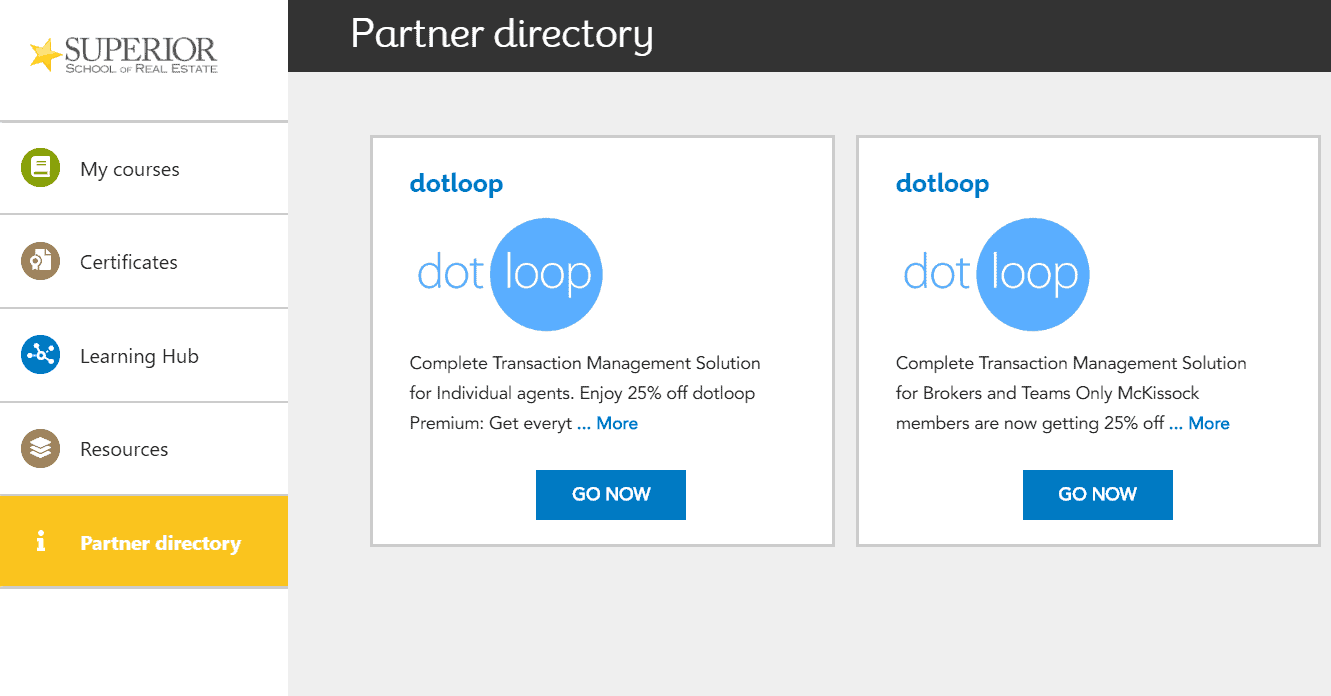The width and height of the screenshot is (1331, 696).
Task: Select Partner directory menu item
Action: click(144, 541)
